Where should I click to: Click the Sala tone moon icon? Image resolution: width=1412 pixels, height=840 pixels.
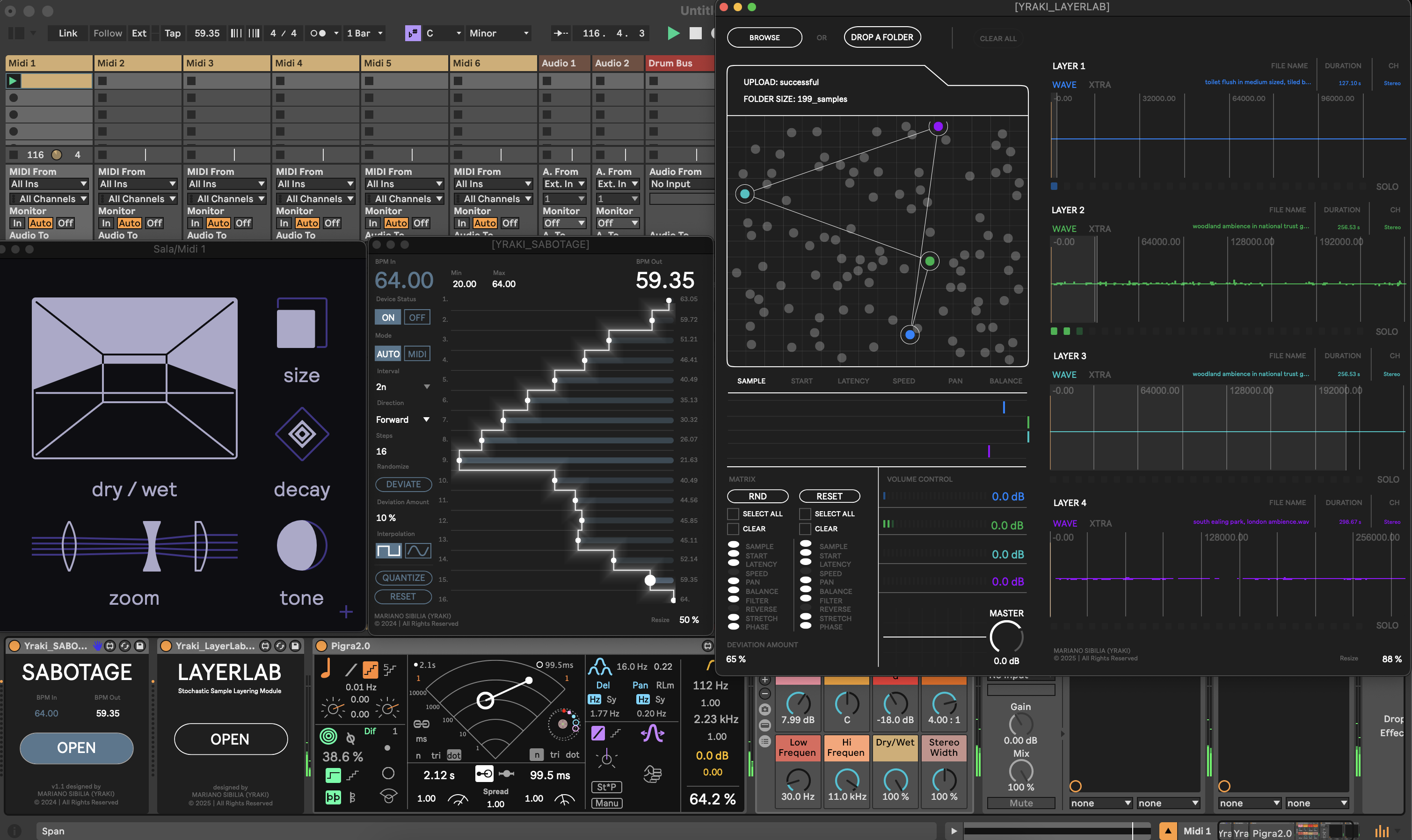302,545
